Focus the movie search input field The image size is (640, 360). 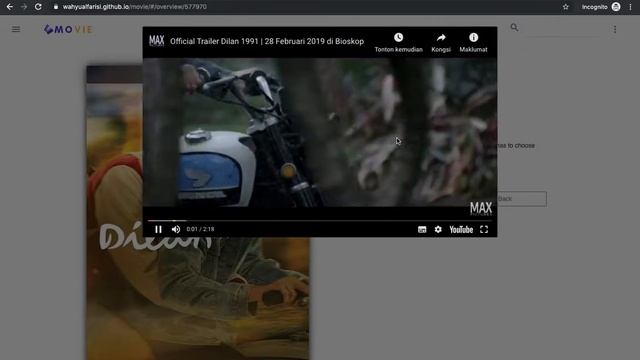563,29
